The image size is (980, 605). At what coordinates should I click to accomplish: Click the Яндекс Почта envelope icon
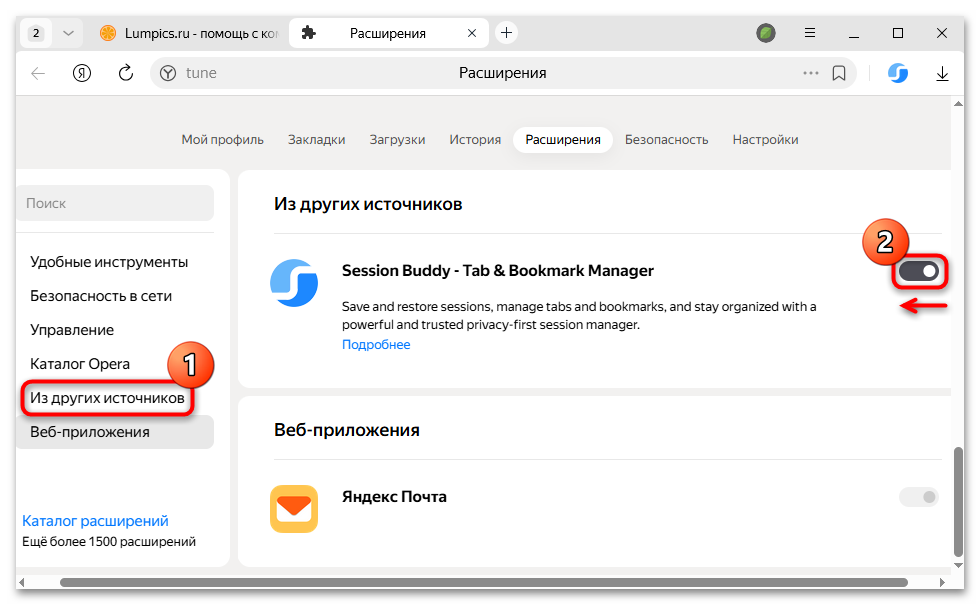pyautogui.click(x=294, y=509)
